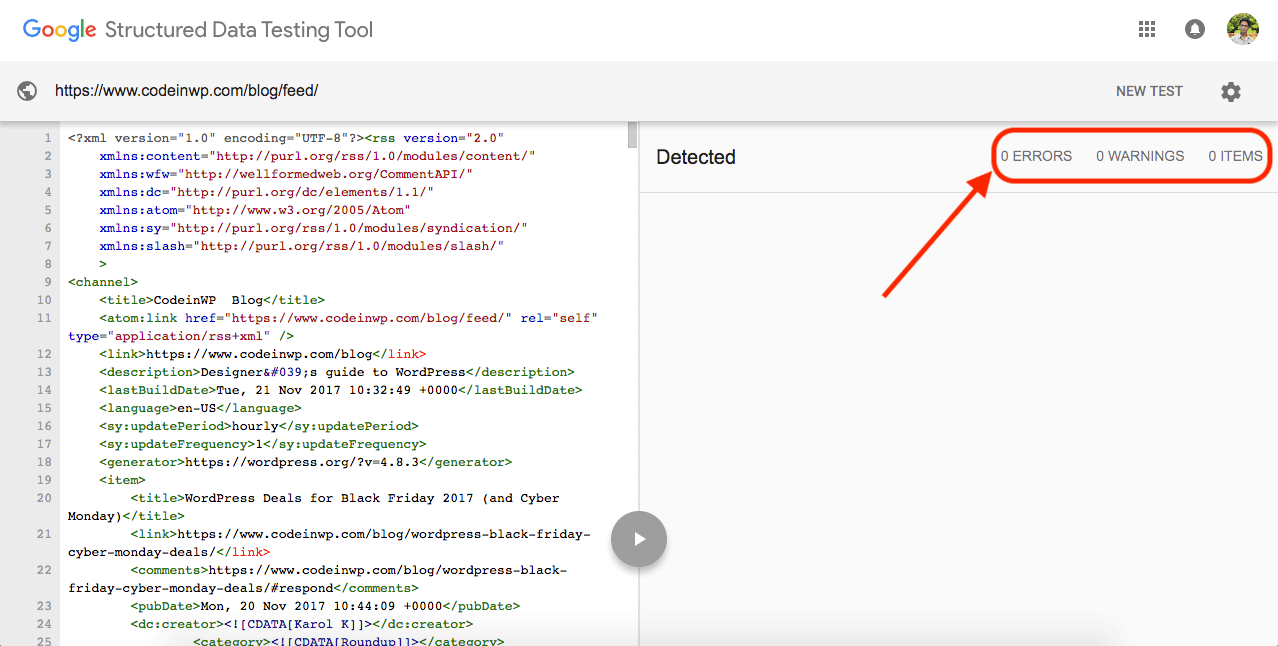The image size is (1278, 646).
Task: Click the notifications bell icon
Action: (1194, 29)
